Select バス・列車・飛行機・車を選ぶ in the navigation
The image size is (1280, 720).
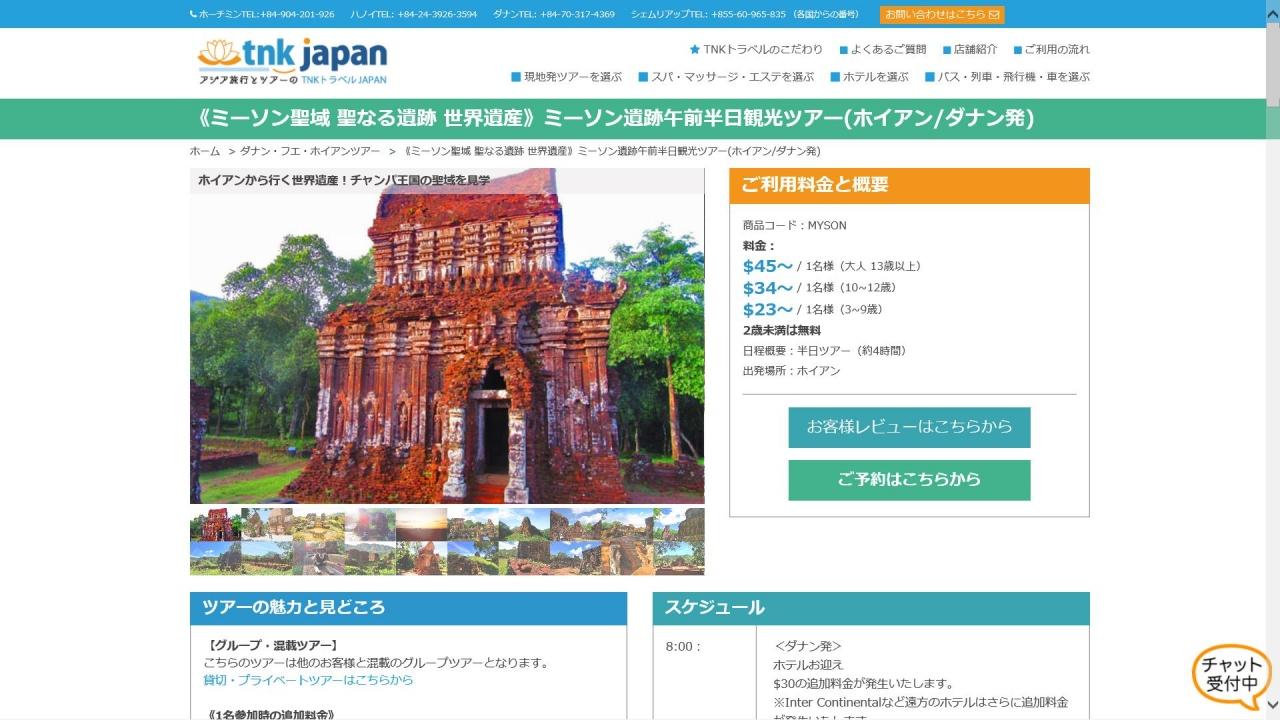coord(1007,76)
